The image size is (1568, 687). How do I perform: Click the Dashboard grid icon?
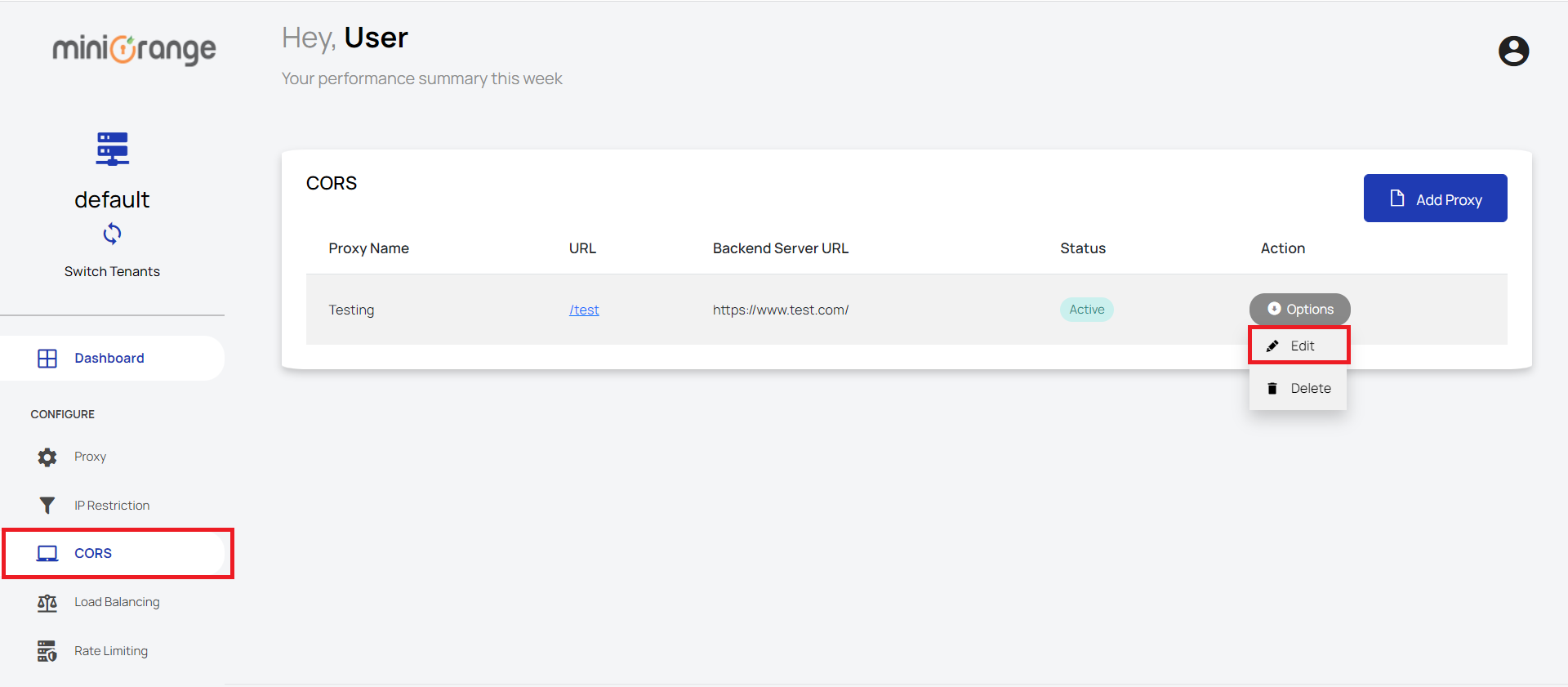pos(47,359)
